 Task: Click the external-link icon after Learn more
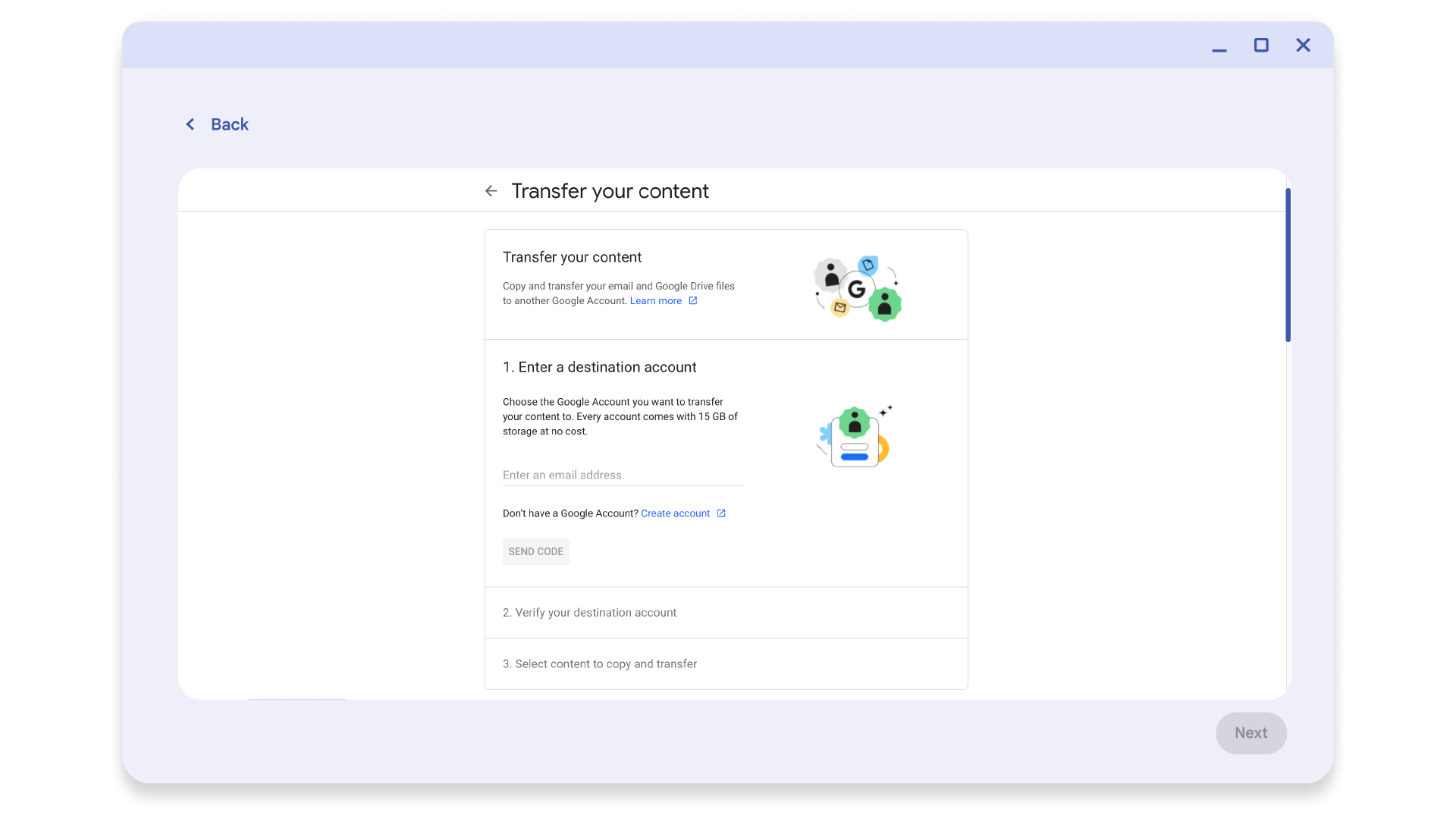click(692, 300)
